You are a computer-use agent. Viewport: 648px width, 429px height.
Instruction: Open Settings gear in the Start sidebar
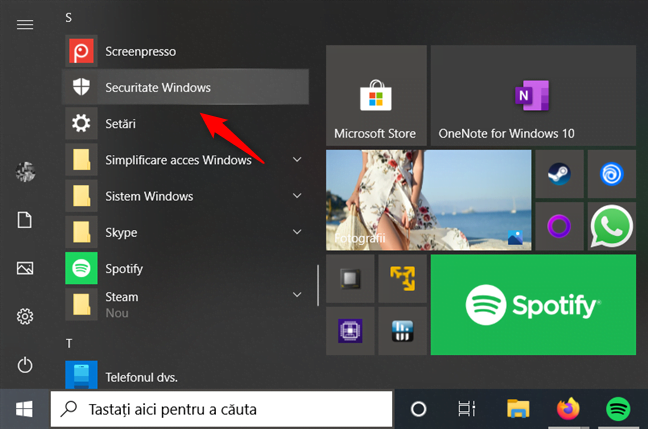(x=25, y=317)
